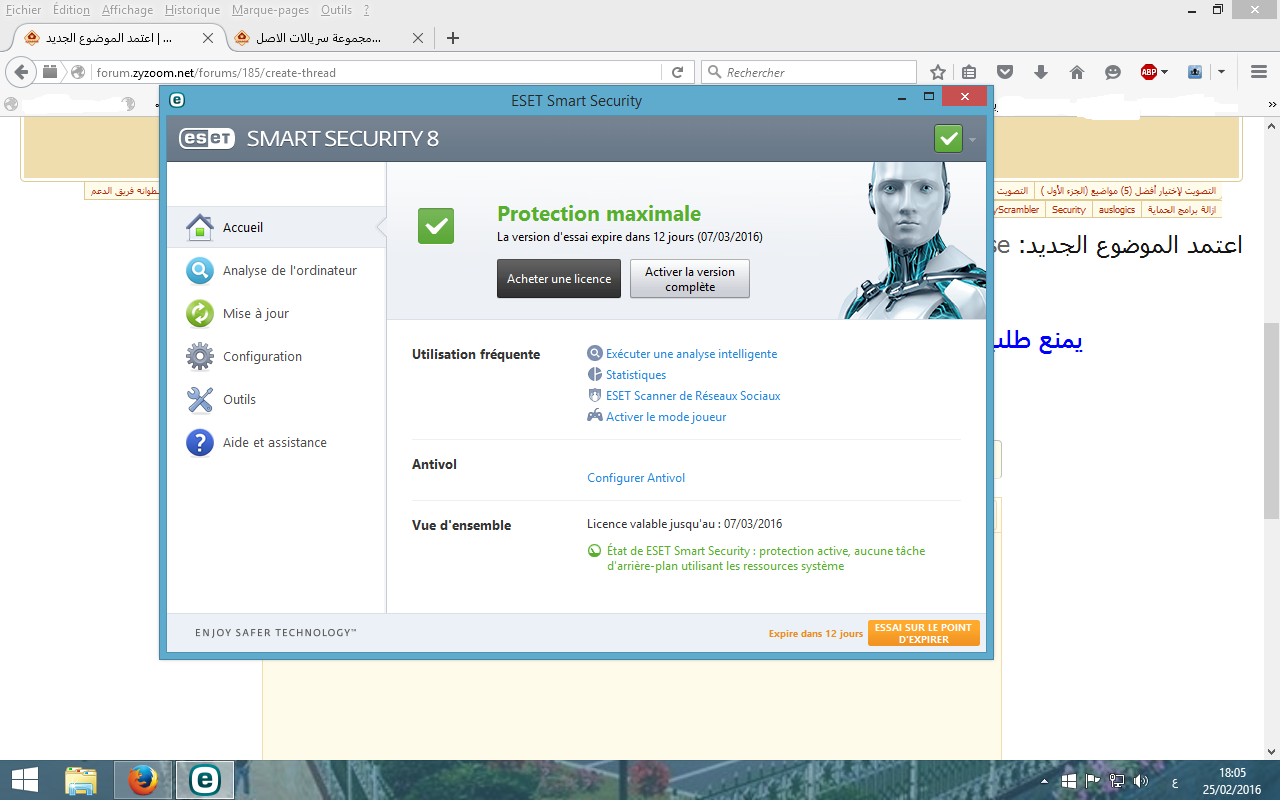This screenshot has width=1280, height=800.
Task: Click the Rechercher search field in Firefox
Action: [x=809, y=72]
